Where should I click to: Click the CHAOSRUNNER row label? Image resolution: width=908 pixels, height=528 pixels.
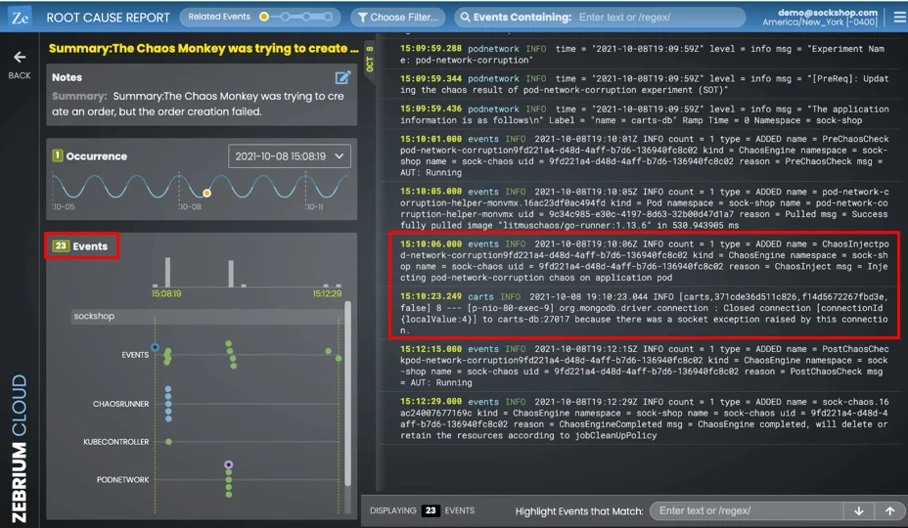120,404
